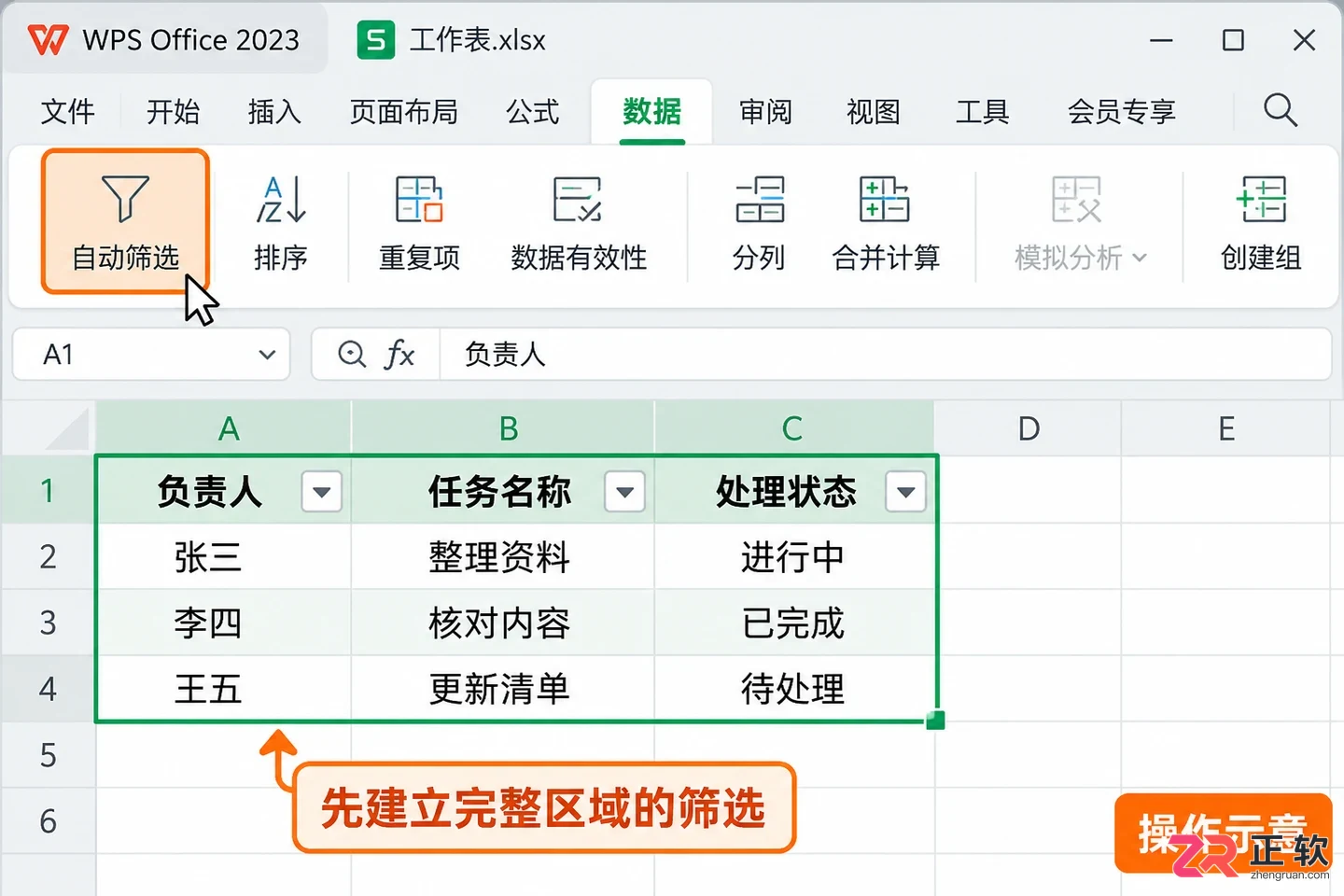The image size is (1344, 896).
Task: Switch to the 插入 tab
Action: [274, 112]
